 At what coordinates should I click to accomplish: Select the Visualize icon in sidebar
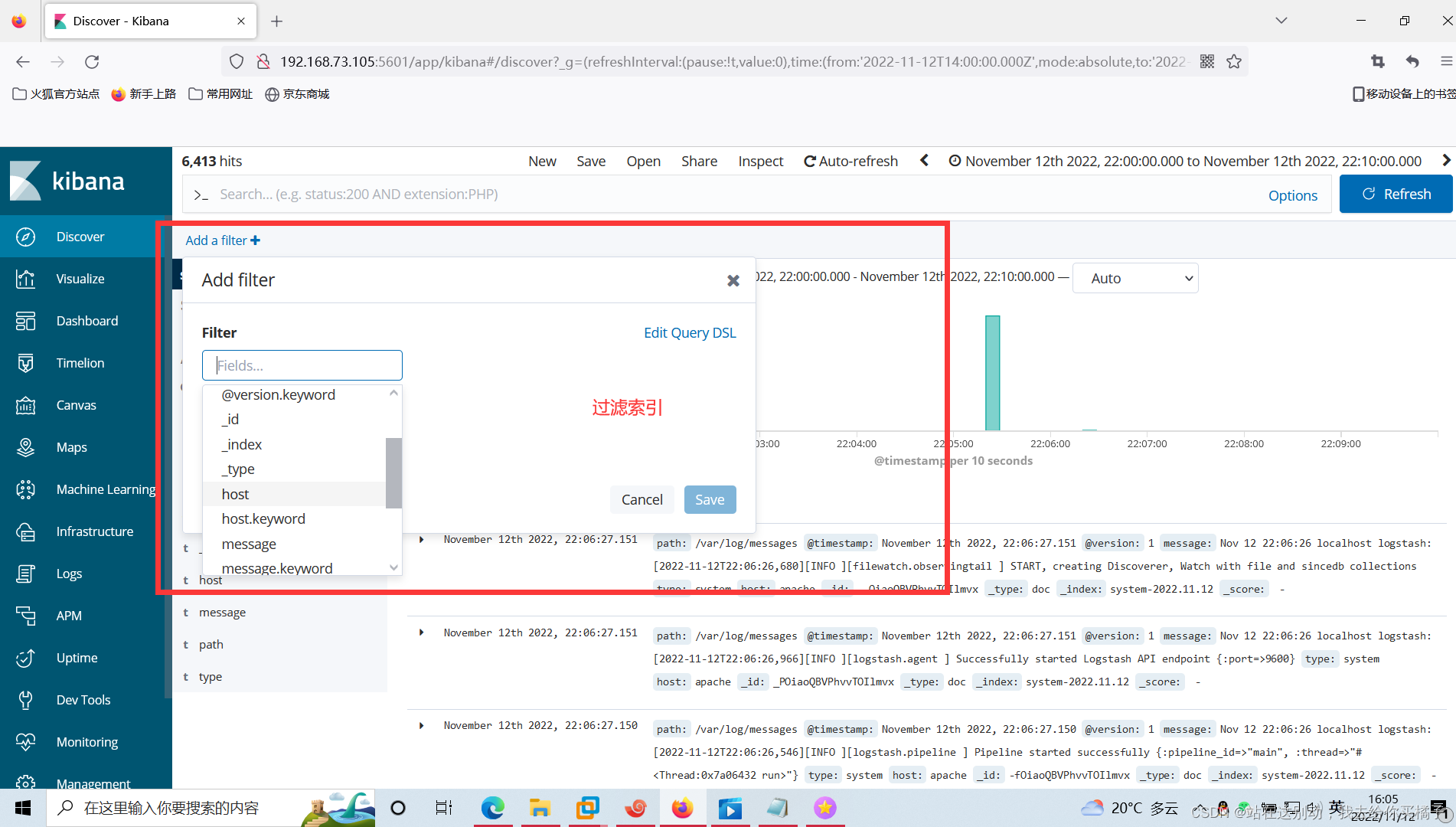point(25,278)
